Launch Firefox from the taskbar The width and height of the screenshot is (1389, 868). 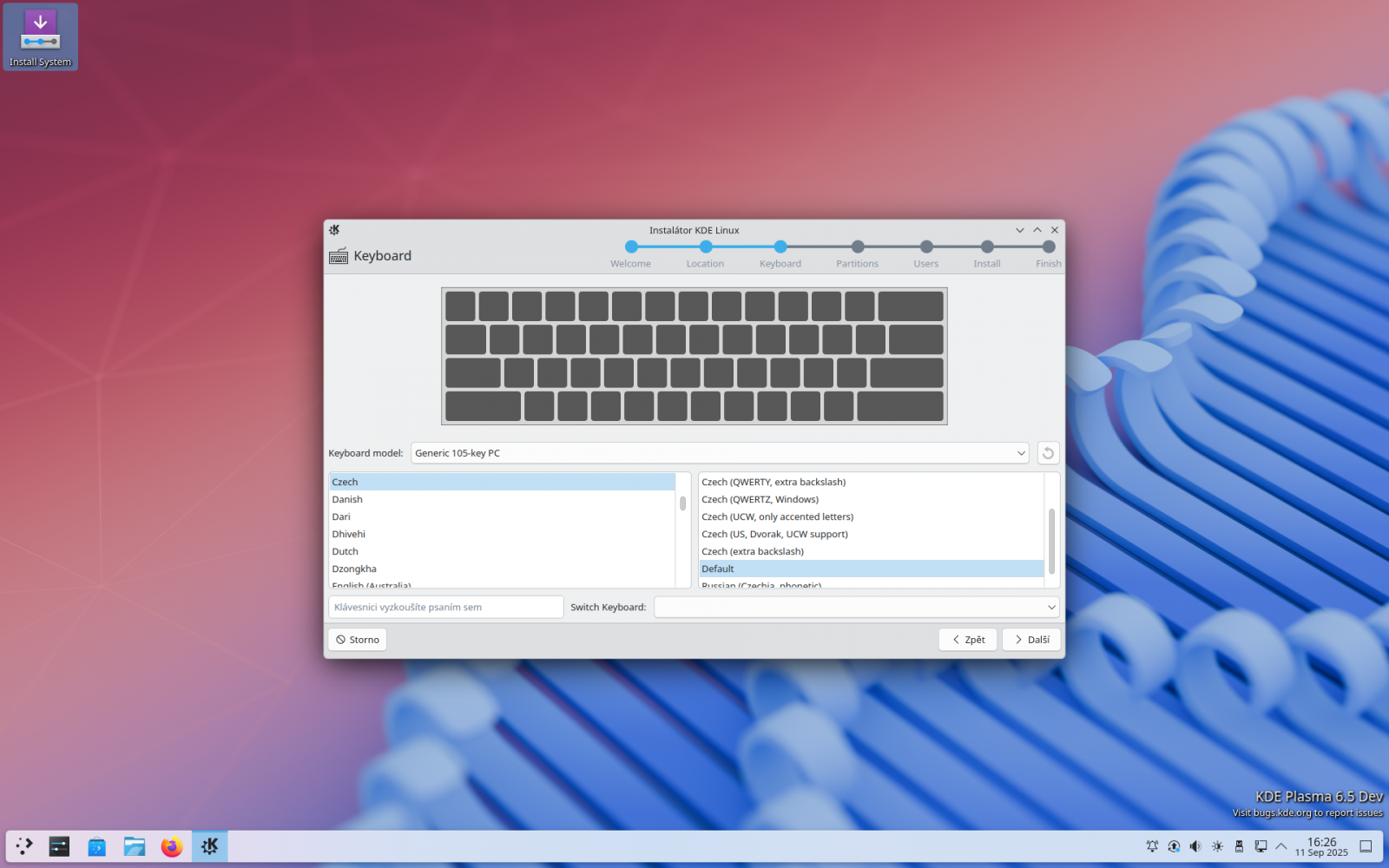172,846
